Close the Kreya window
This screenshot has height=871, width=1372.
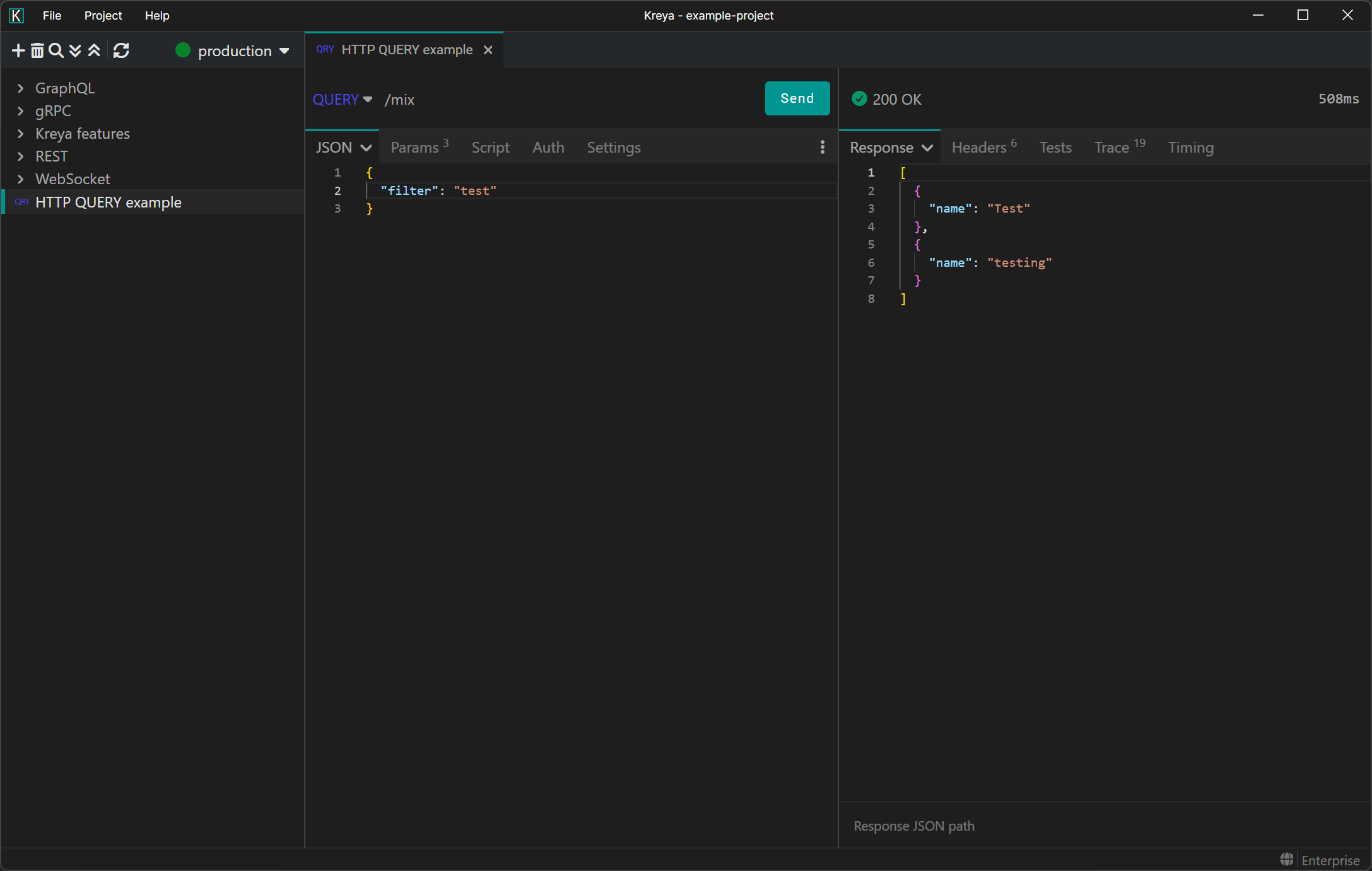click(1347, 16)
